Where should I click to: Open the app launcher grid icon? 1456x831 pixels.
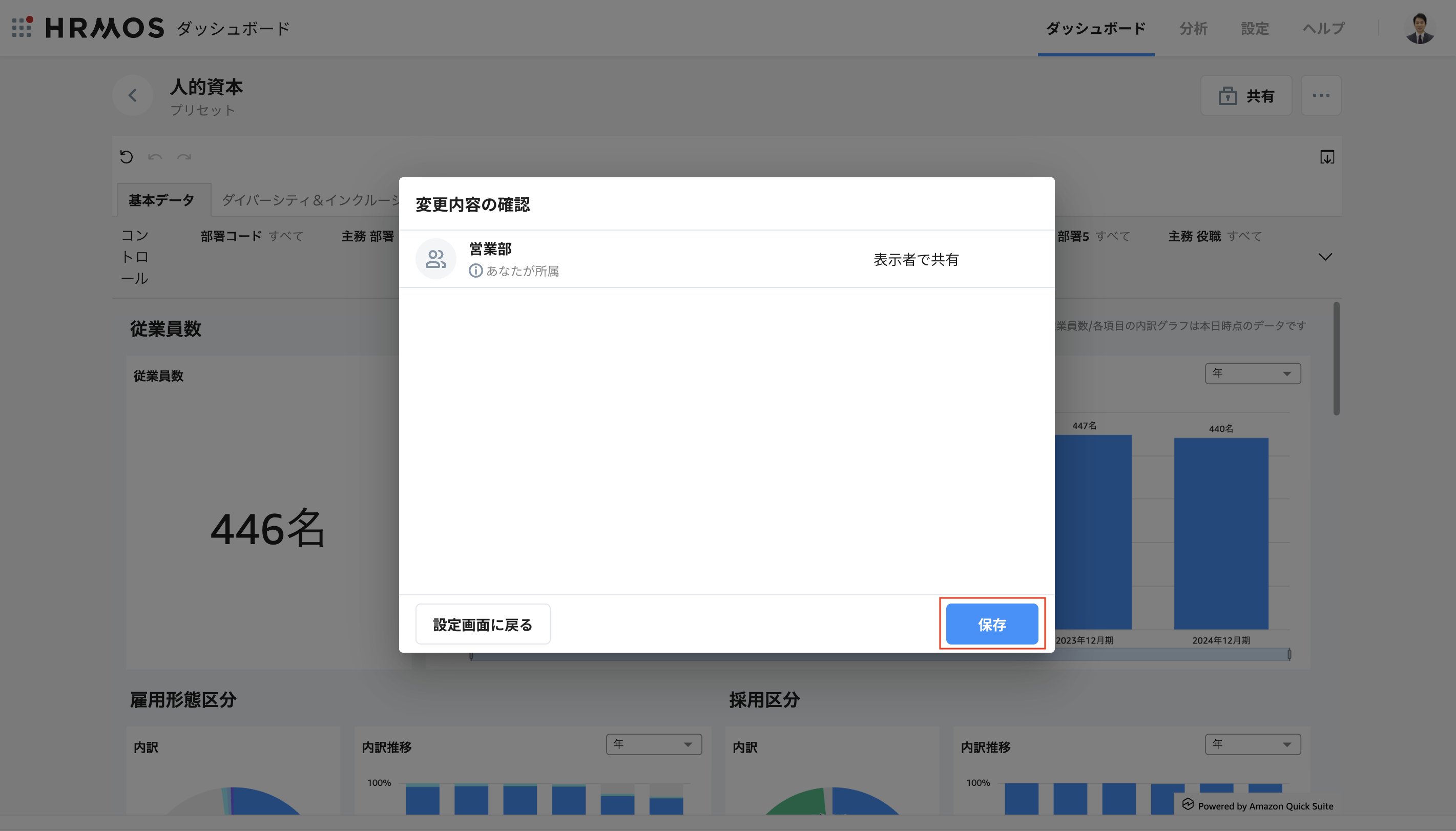click(x=22, y=27)
